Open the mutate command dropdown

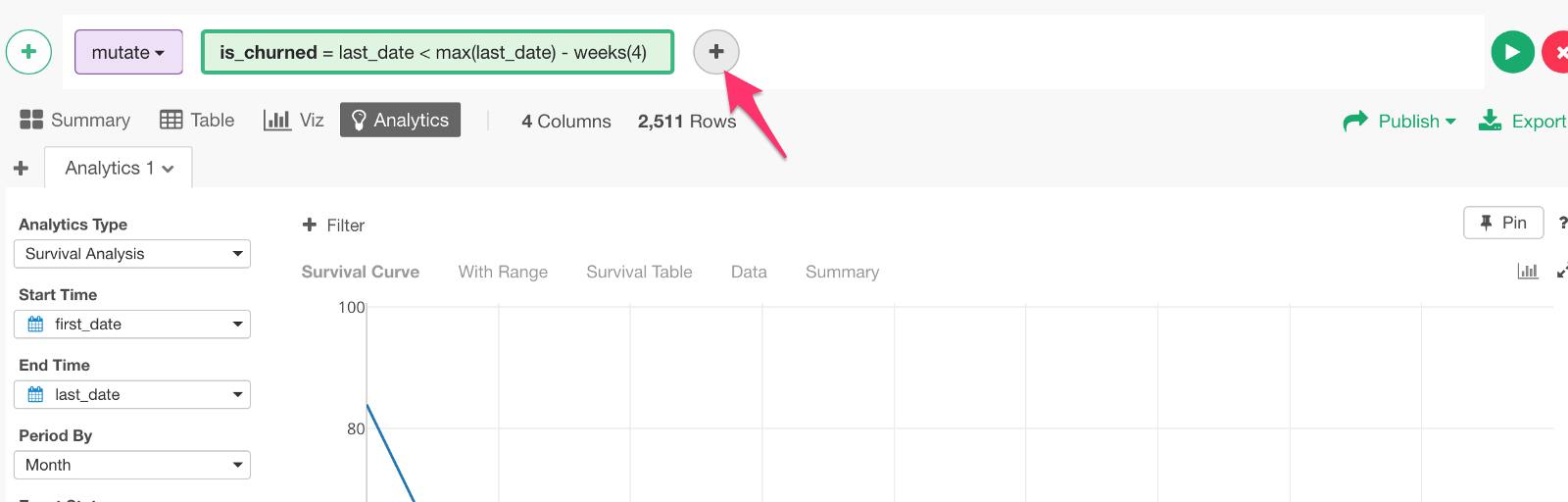click(128, 52)
